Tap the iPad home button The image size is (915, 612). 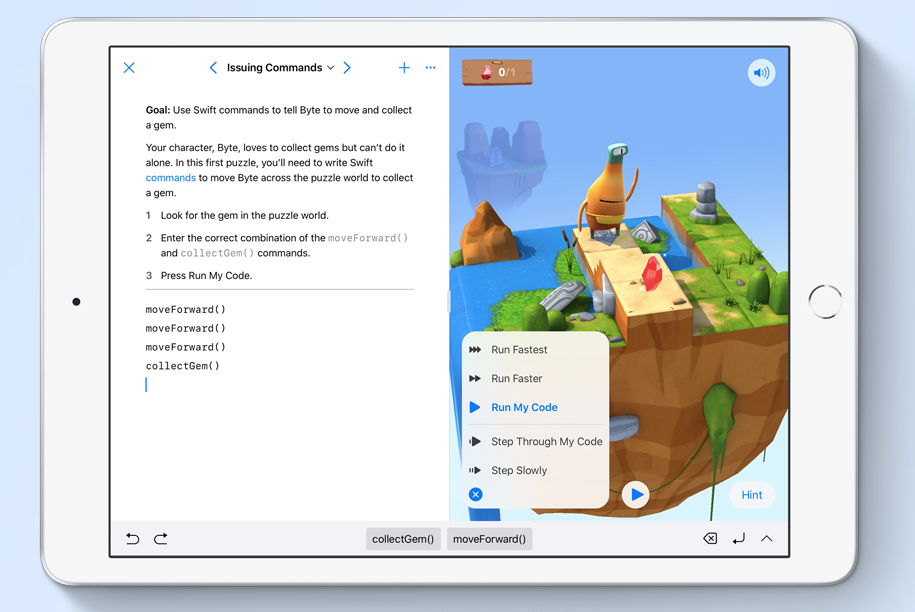coord(825,302)
